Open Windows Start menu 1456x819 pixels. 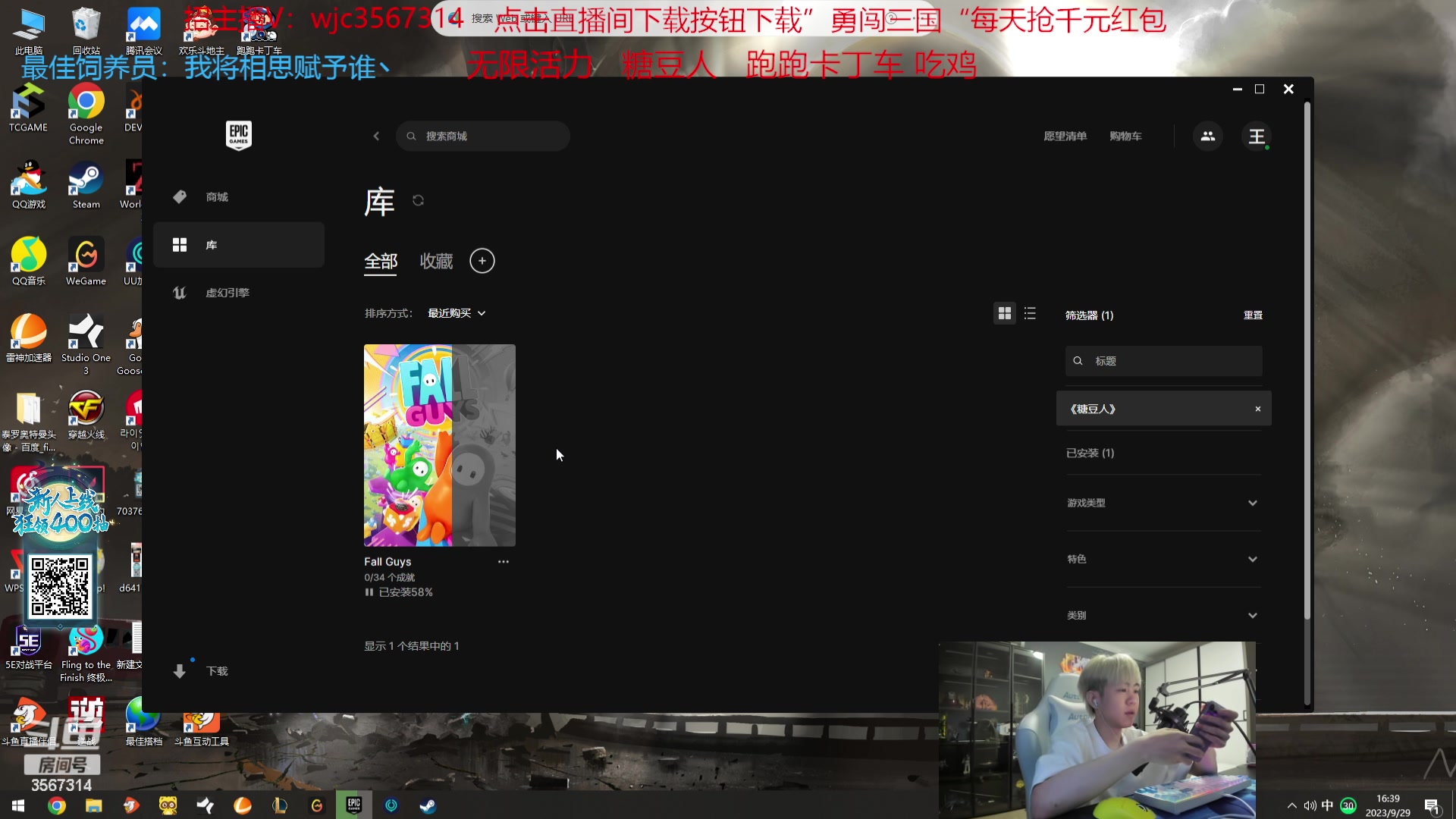click(18, 805)
